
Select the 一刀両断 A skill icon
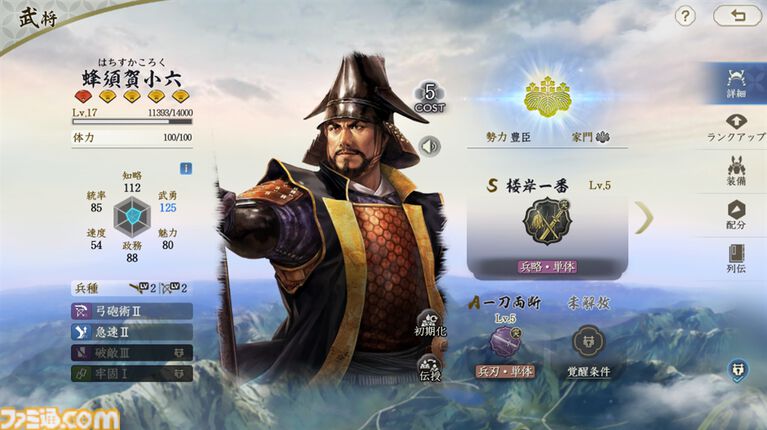[506, 342]
